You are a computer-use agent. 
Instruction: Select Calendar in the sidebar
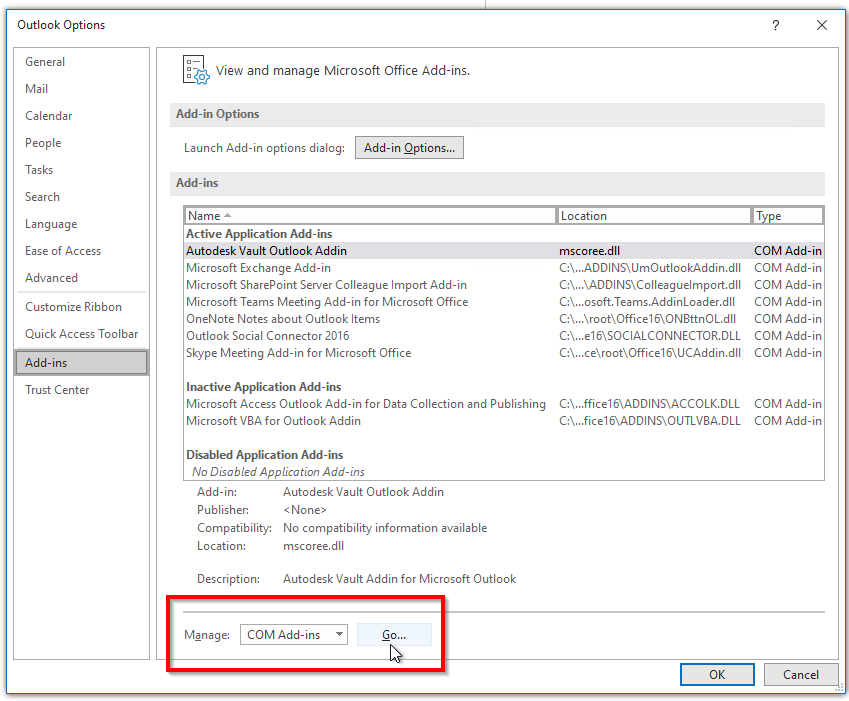[x=48, y=116]
